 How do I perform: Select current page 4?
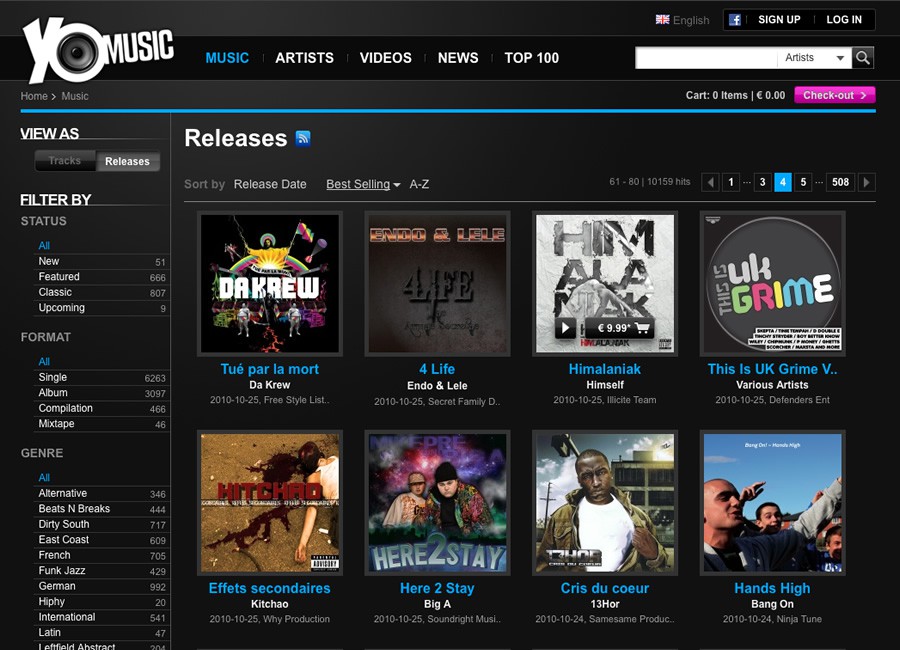pyautogui.click(x=783, y=182)
